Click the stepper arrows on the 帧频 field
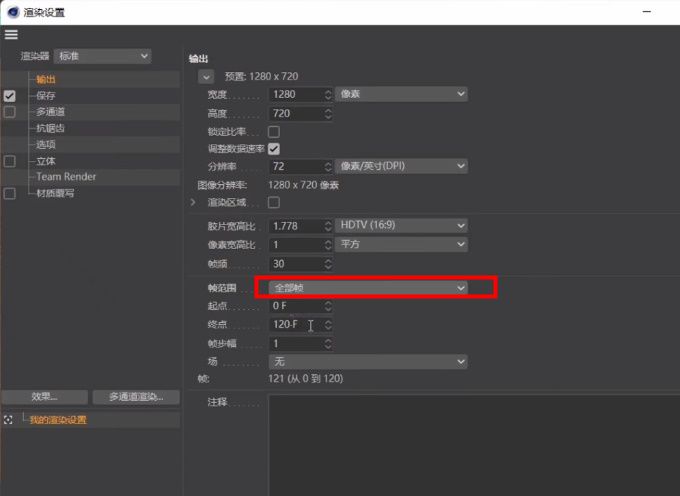The image size is (680, 496). click(328, 264)
